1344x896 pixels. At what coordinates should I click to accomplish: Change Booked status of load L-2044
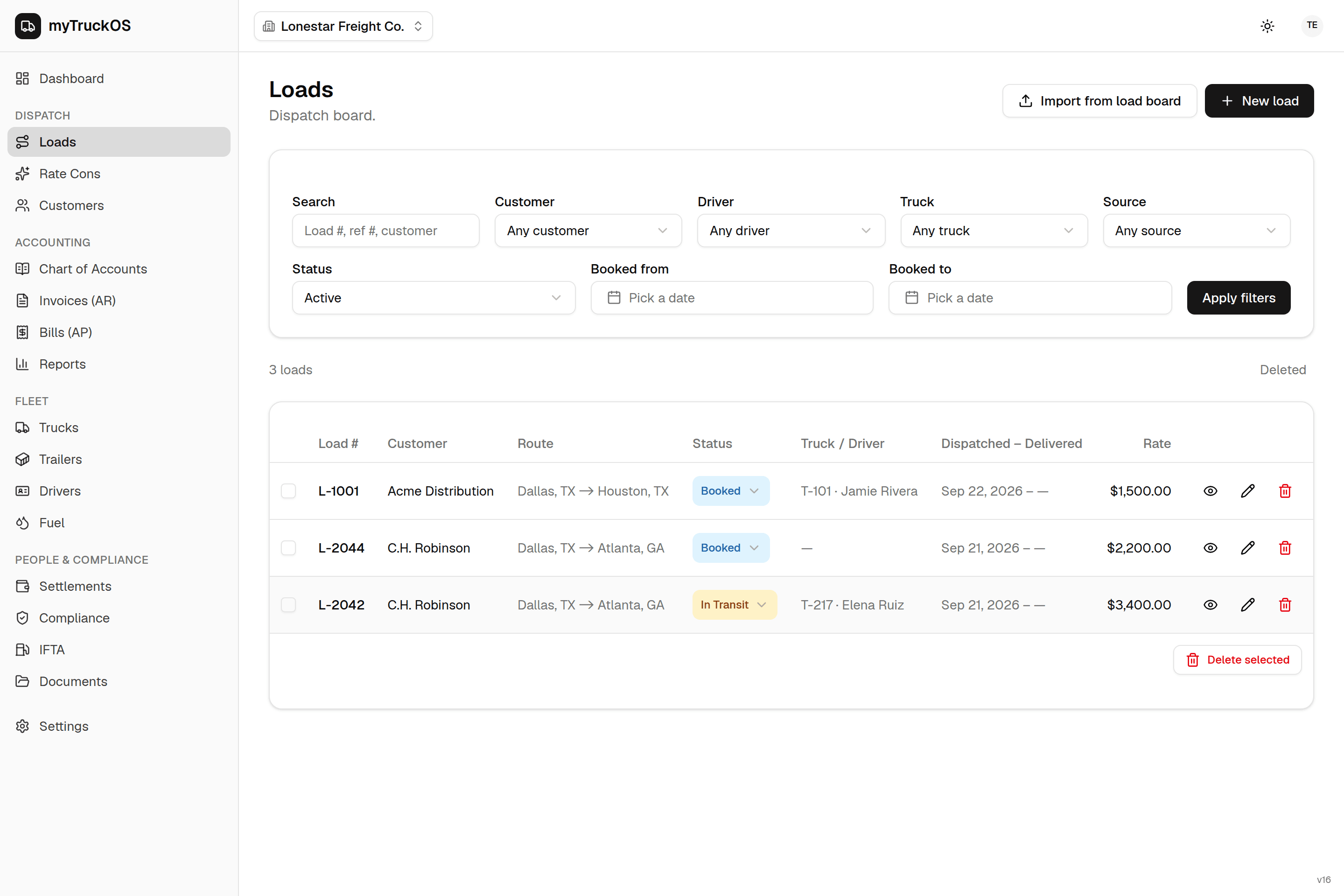pos(731,547)
